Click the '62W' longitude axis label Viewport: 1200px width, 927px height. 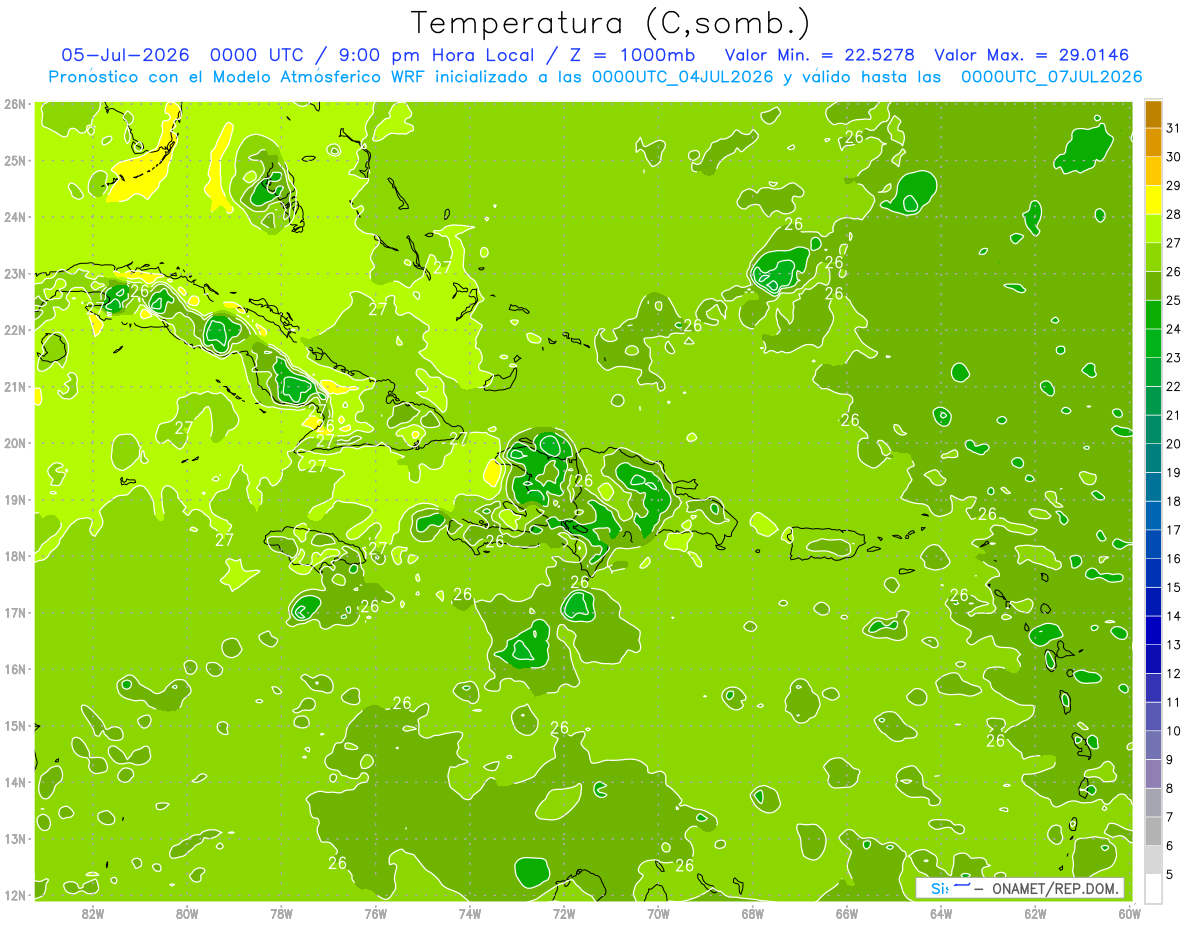[x=1035, y=913]
